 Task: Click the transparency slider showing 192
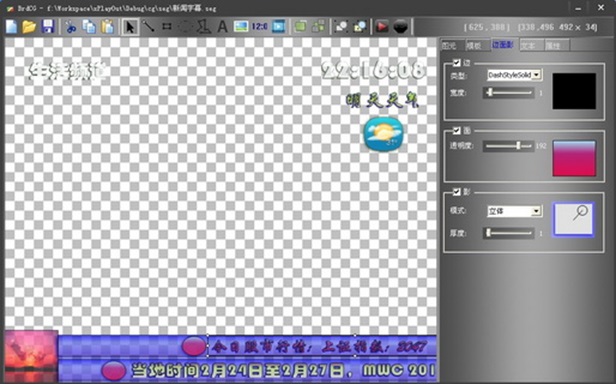click(508, 146)
